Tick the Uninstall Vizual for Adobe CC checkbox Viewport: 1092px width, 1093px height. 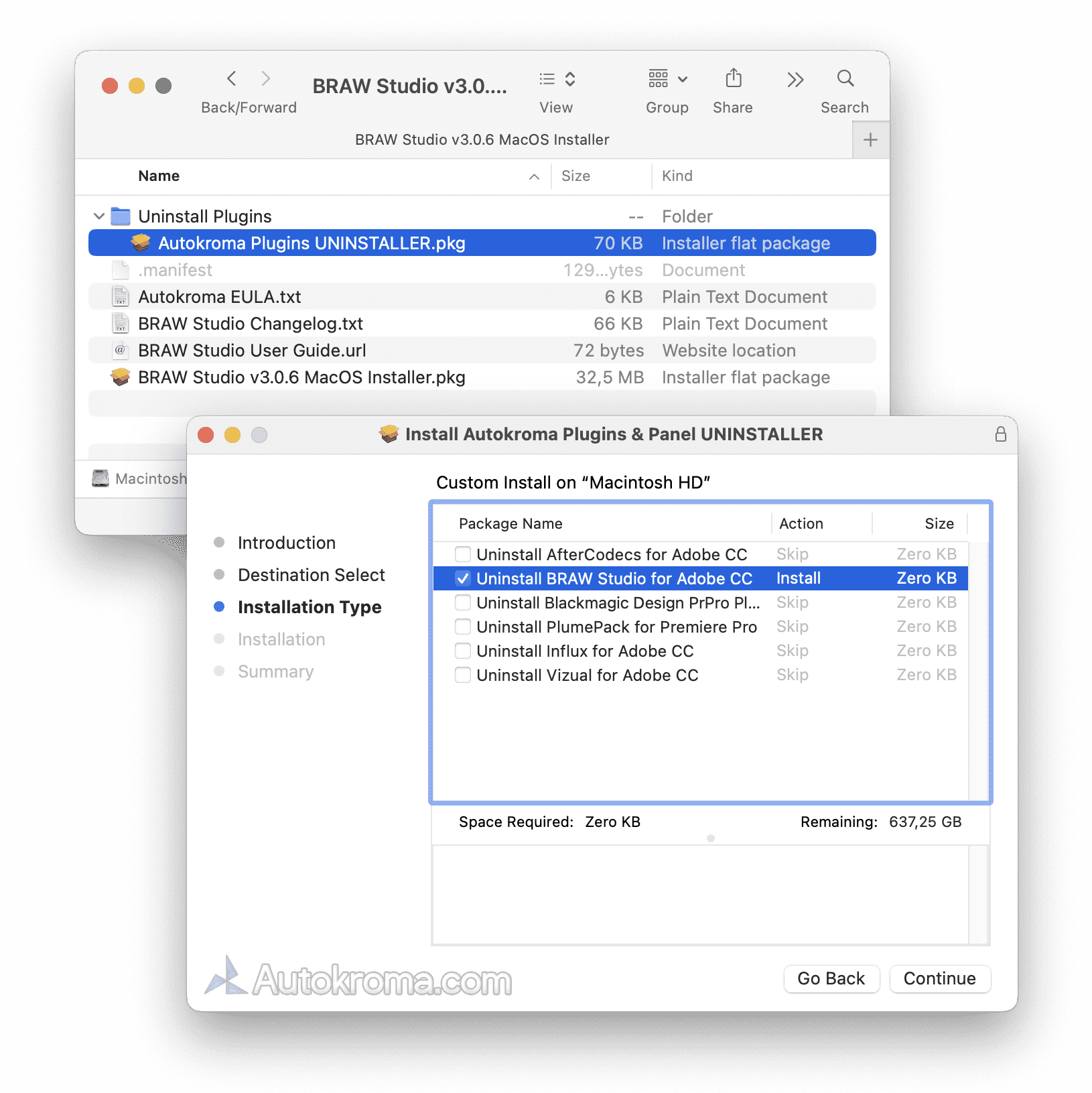463,675
